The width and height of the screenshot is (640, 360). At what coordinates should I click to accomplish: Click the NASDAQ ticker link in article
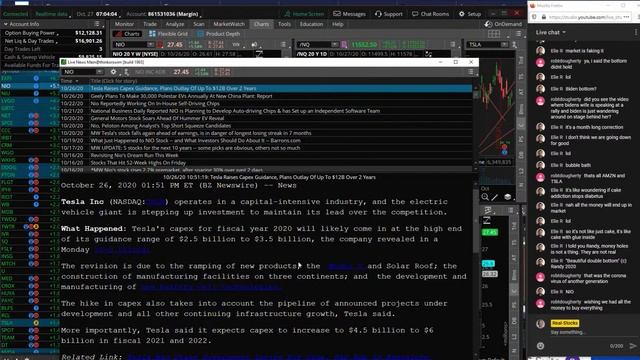(155, 202)
